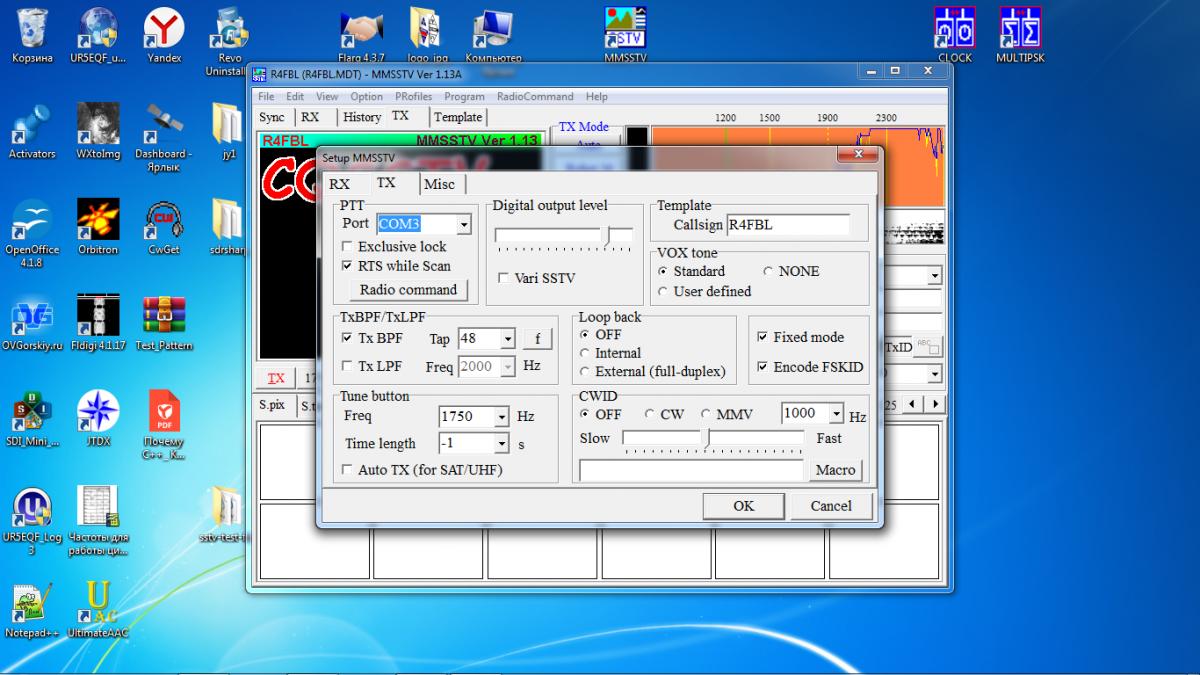Image resolution: width=1200 pixels, height=675 pixels.
Task: Launch the CwGet desktop shortcut
Action: (x=163, y=221)
